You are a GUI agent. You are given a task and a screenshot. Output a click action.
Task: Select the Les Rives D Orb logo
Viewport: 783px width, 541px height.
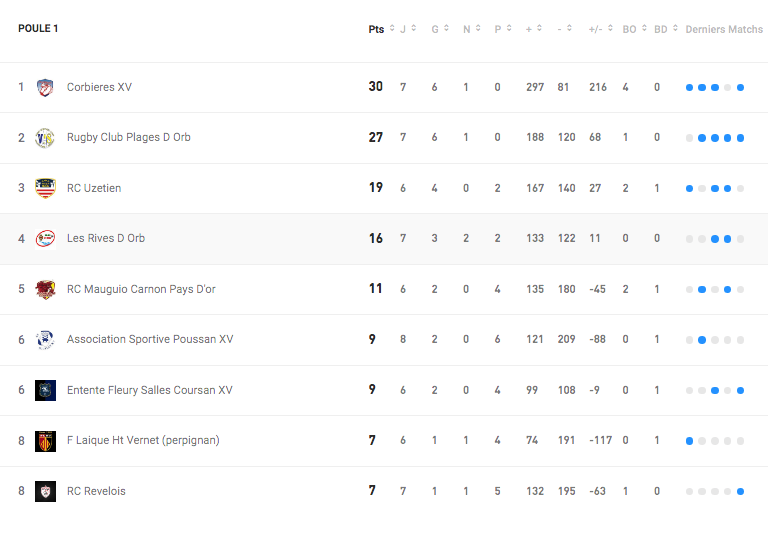click(45, 239)
